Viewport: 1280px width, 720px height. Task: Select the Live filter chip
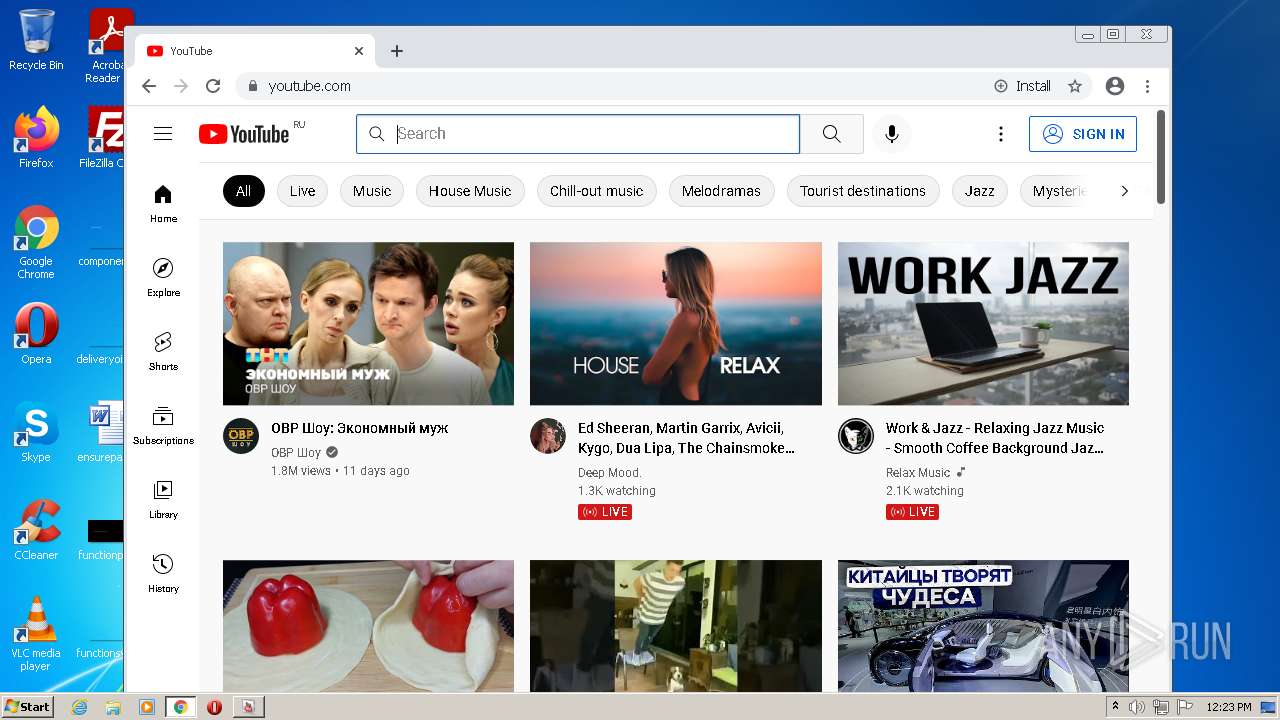coord(302,191)
